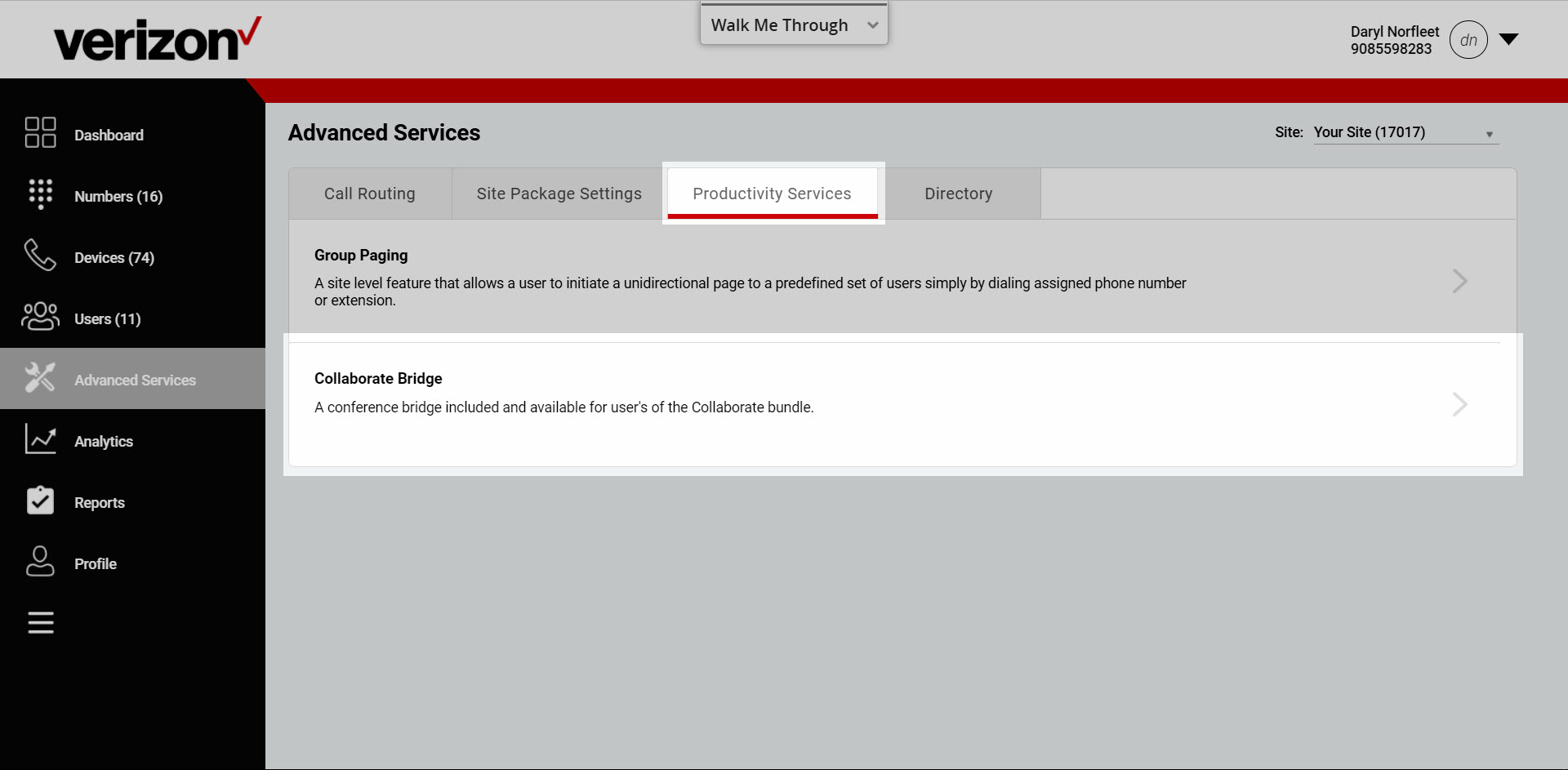
Task: Open Users (11) in the sidebar
Action: click(x=108, y=318)
